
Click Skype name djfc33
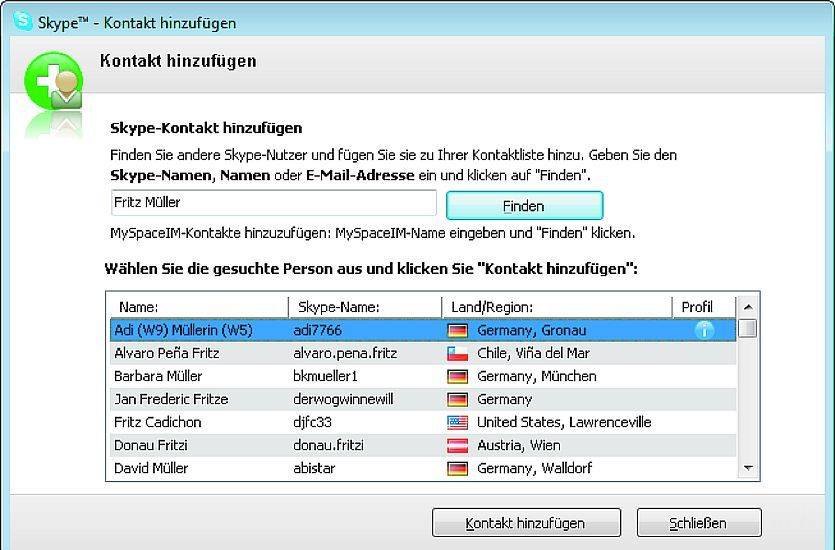(x=313, y=422)
